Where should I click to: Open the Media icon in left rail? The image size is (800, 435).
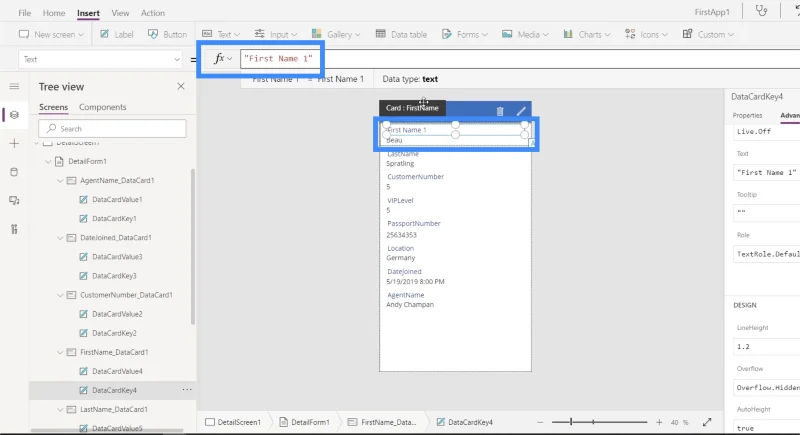point(14,200)
